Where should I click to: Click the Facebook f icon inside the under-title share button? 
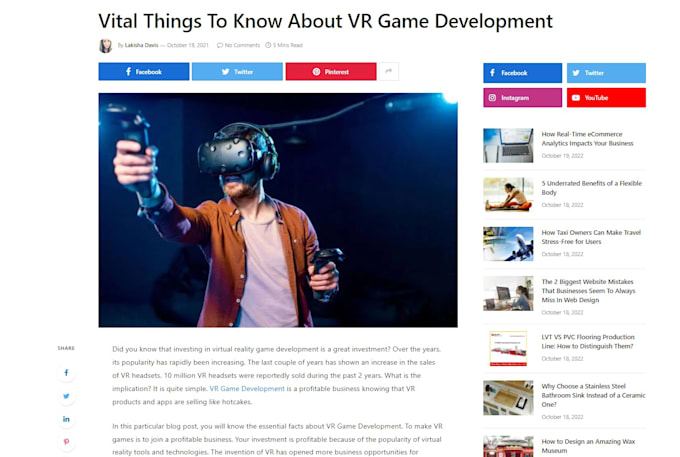click(128, 72)
